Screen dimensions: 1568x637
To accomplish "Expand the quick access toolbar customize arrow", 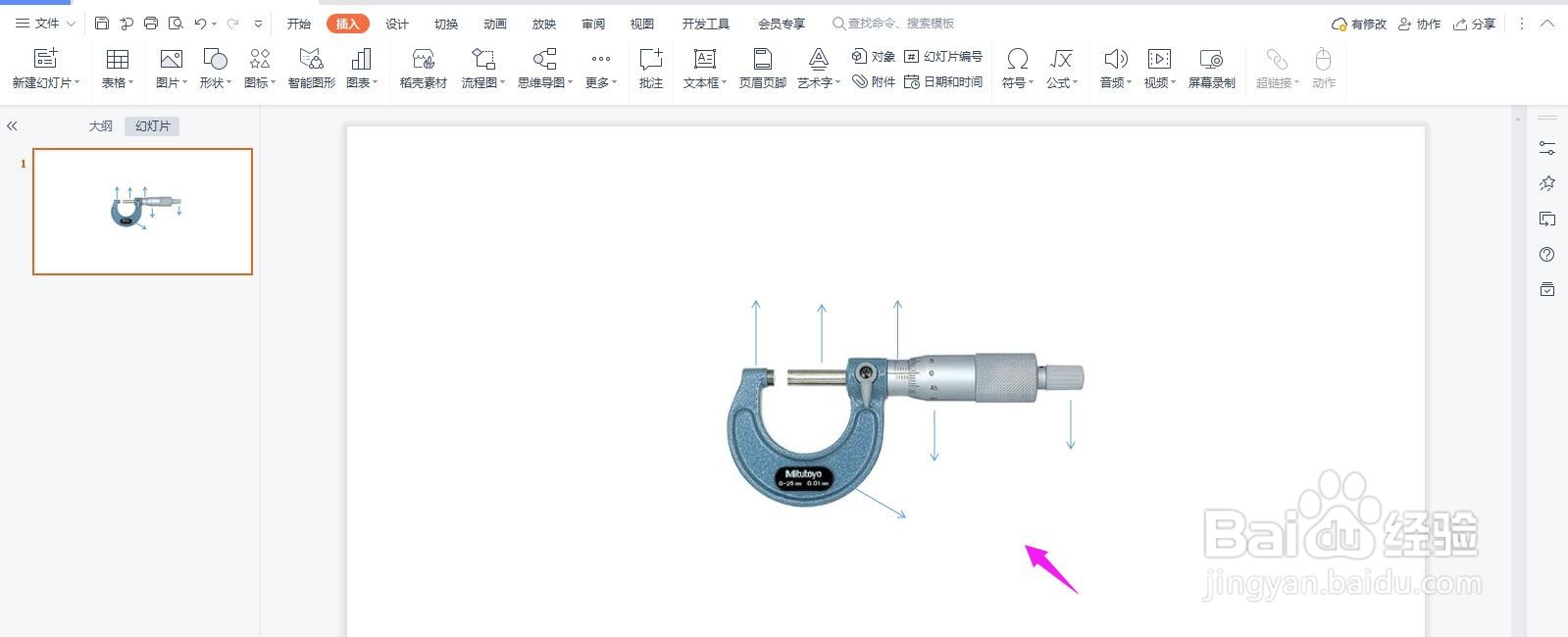I will (x=258, y=24).
